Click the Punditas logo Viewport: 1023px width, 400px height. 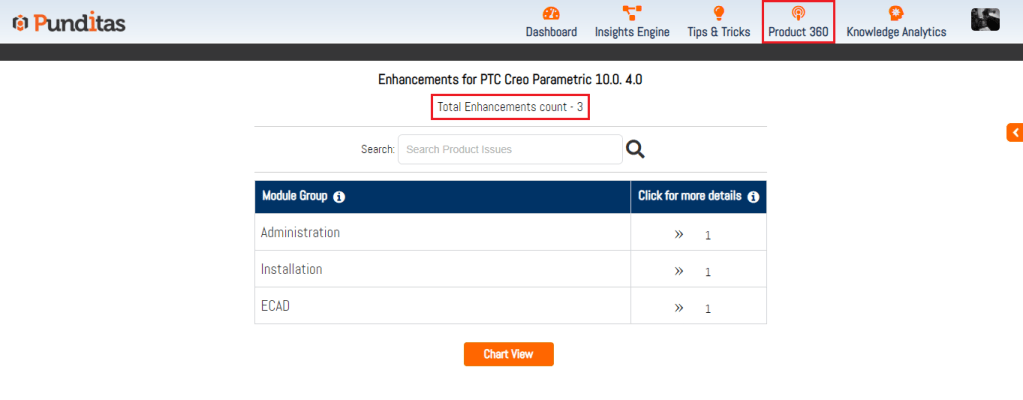coord(68,22)
